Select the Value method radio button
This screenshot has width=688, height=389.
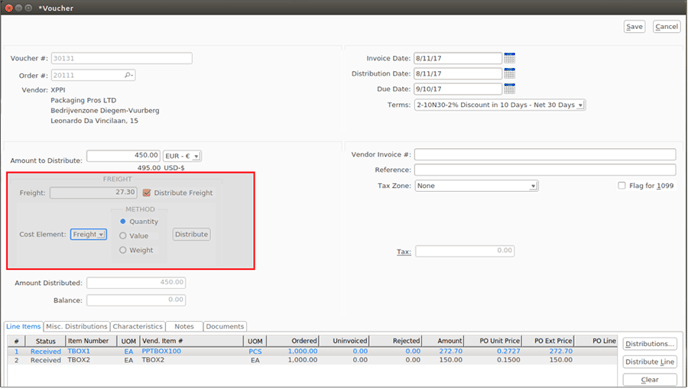(123, 236)
